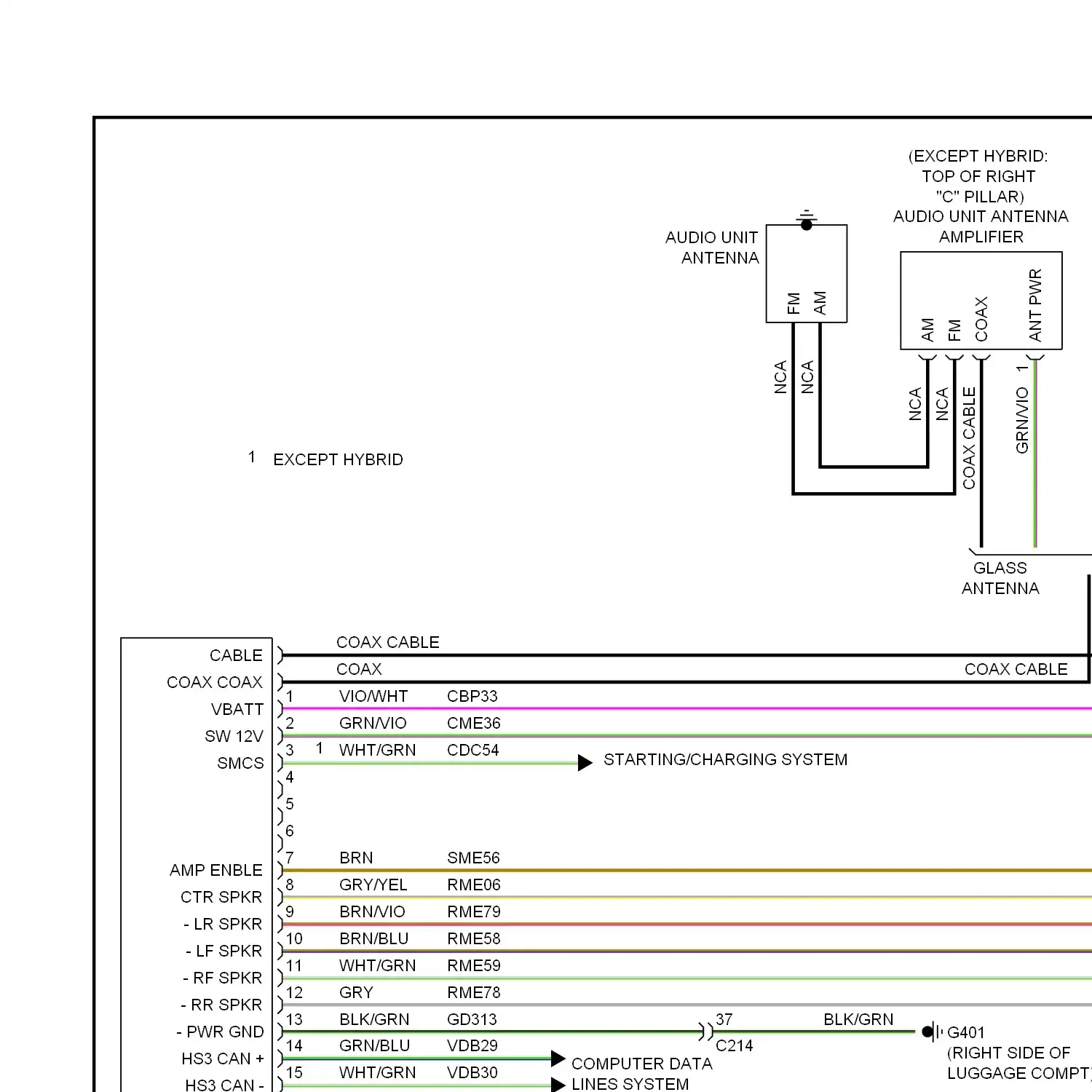
Task: Click the ANT PWR pin label in the amplifier
Action: pos(1035,305)
